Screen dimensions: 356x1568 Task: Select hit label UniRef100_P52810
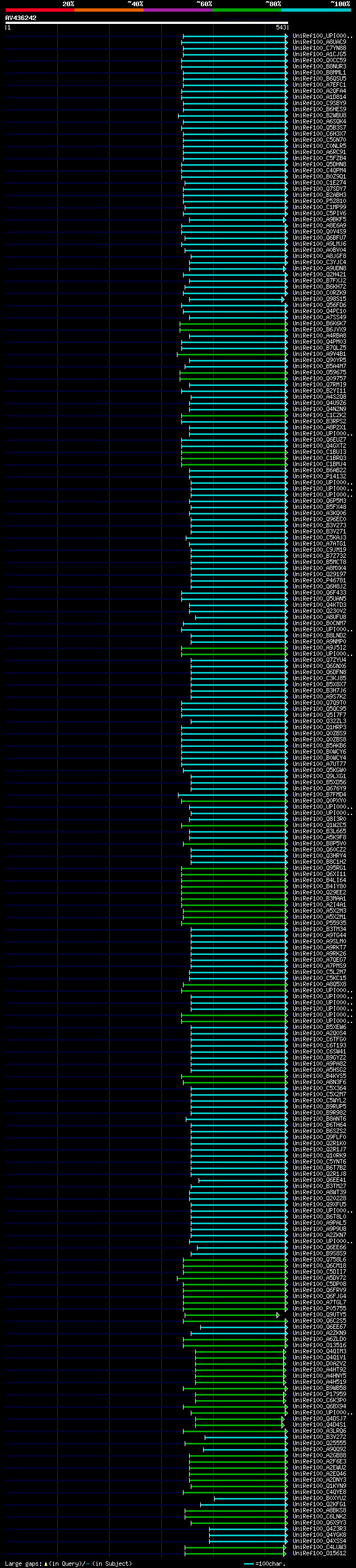319,201
